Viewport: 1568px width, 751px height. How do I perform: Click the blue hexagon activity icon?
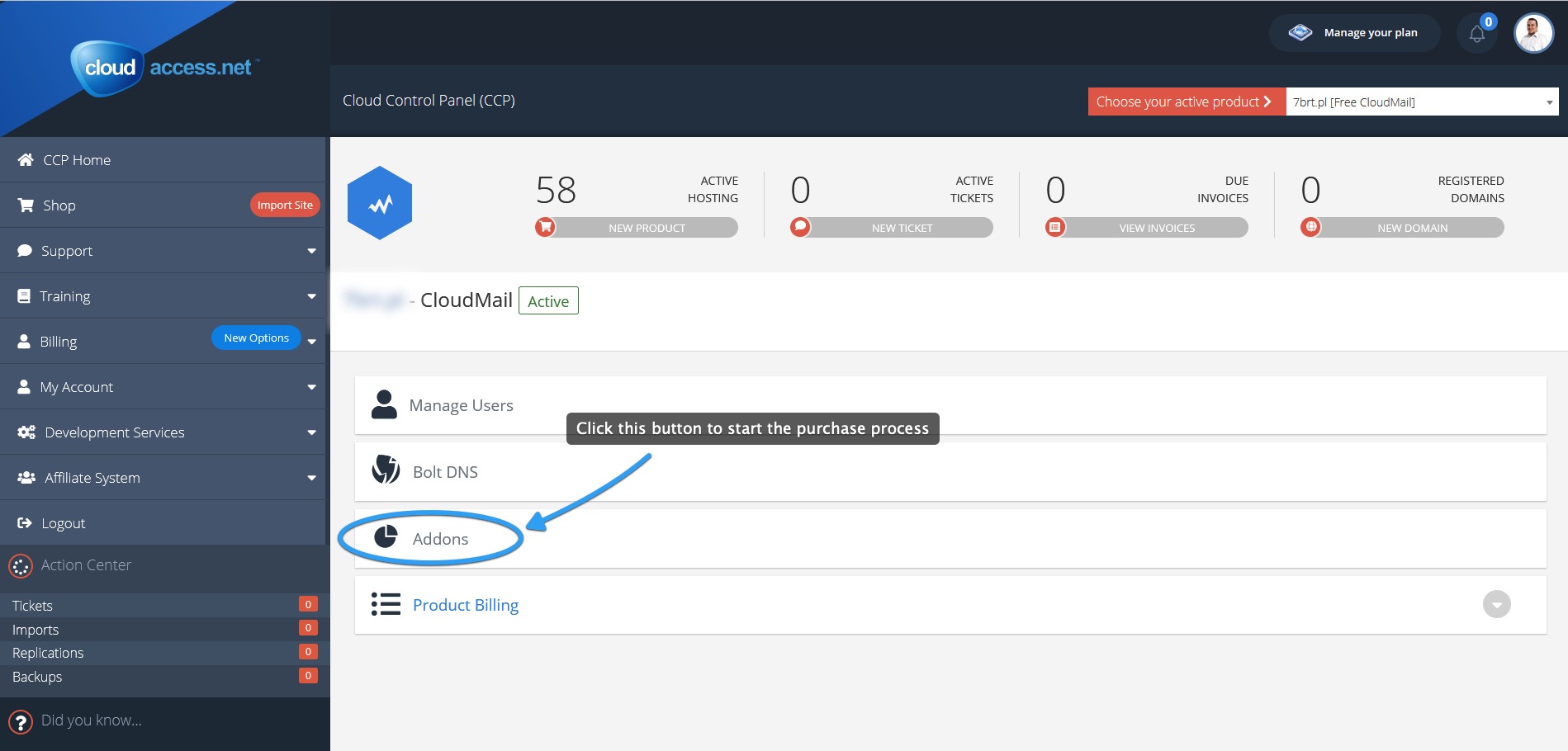(380, 203)
